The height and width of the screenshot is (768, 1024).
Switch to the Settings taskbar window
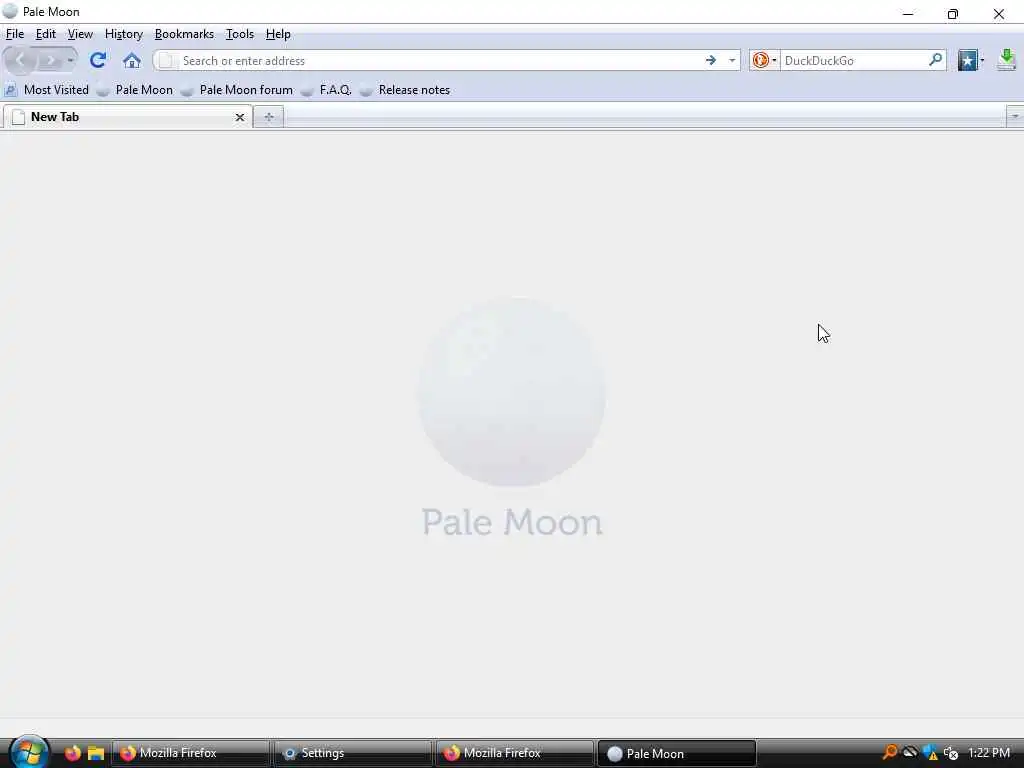click(352, 753)
